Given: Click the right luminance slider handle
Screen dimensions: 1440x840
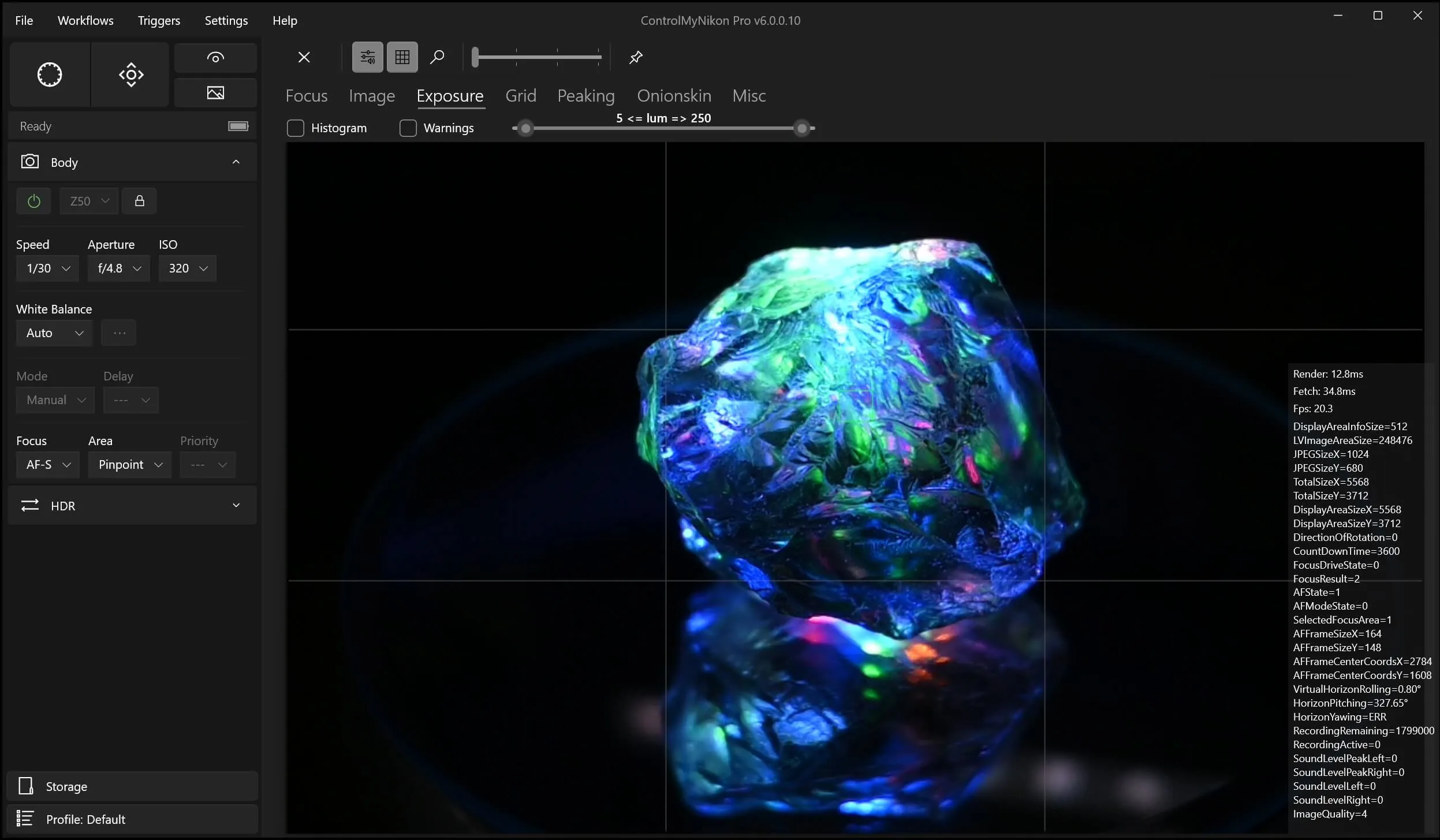Looking at the screenshot, I should click(x=802, y=129).
